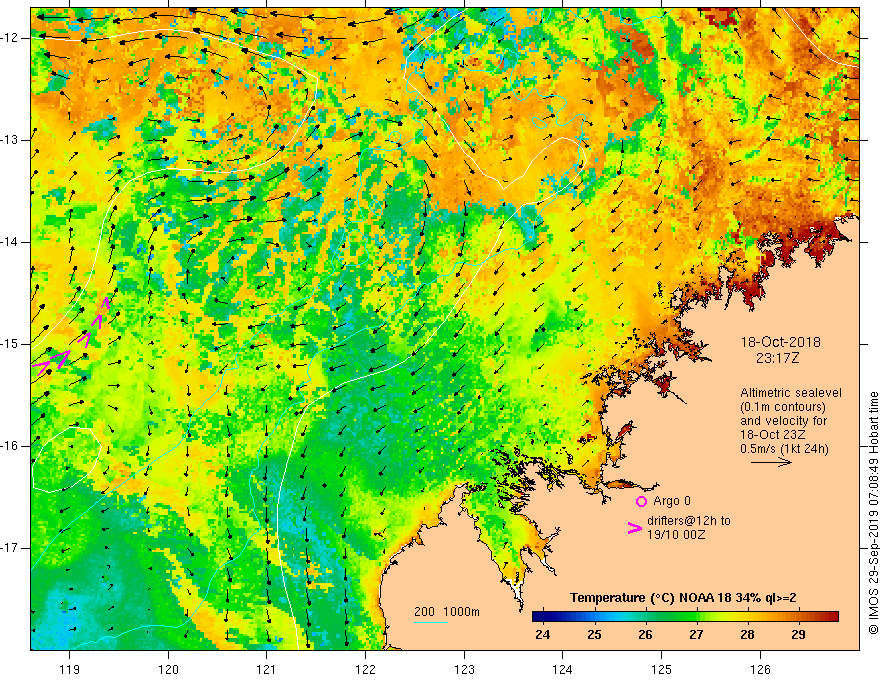Click the Altimetric sealevel label
Image resolution: width=880 pixels, height=680 pixels.
[x=791, y=393]
